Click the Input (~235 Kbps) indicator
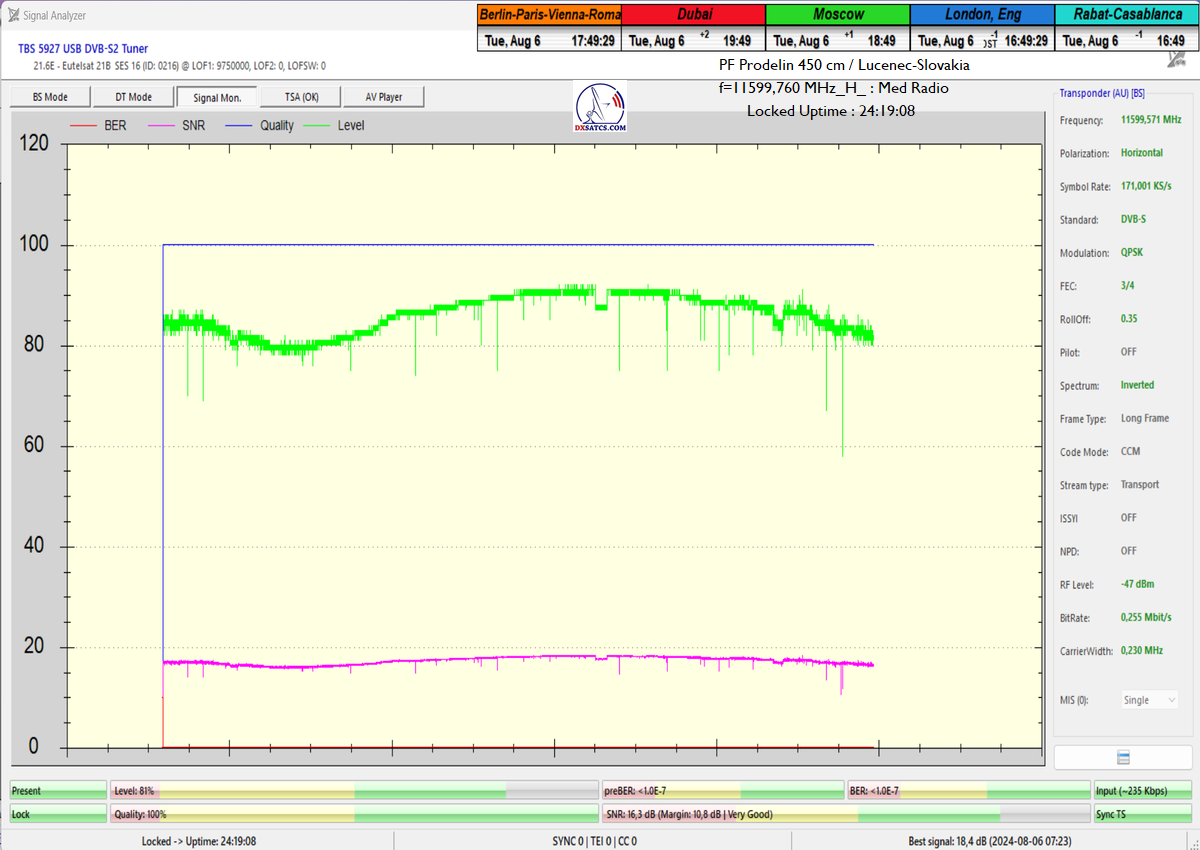The width and height of the screenshot is (1200, 850). (1142, 790)
